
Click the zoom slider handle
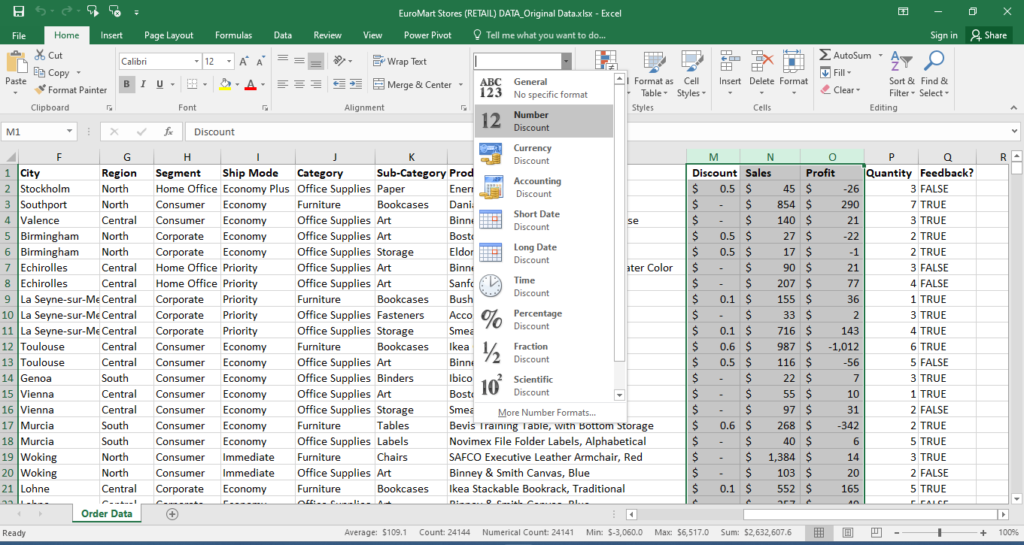click(x=940, y=533)
